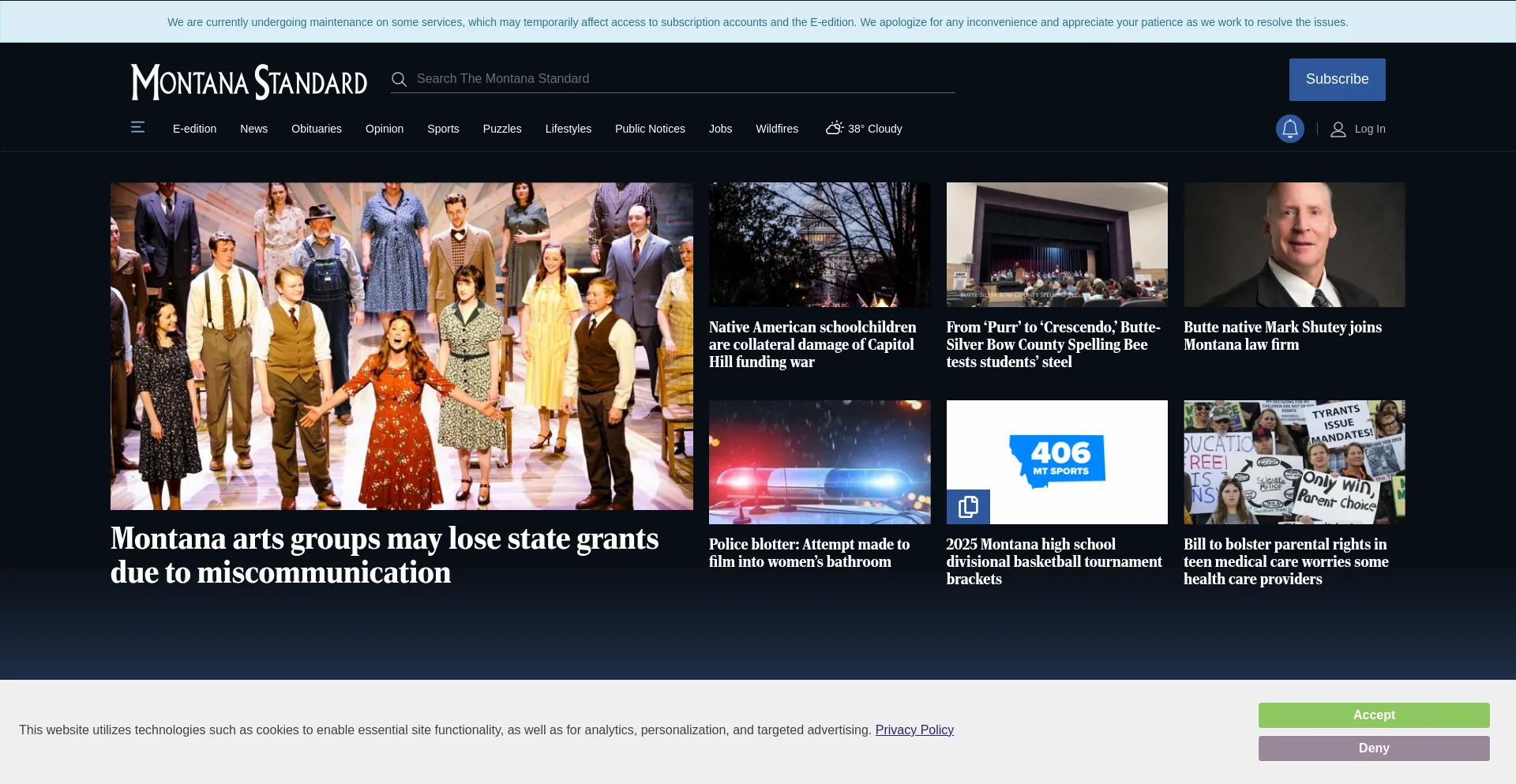Open notifications bell icon
Viewport: 1516px width, 784px height.
[x=1290, y=129]
